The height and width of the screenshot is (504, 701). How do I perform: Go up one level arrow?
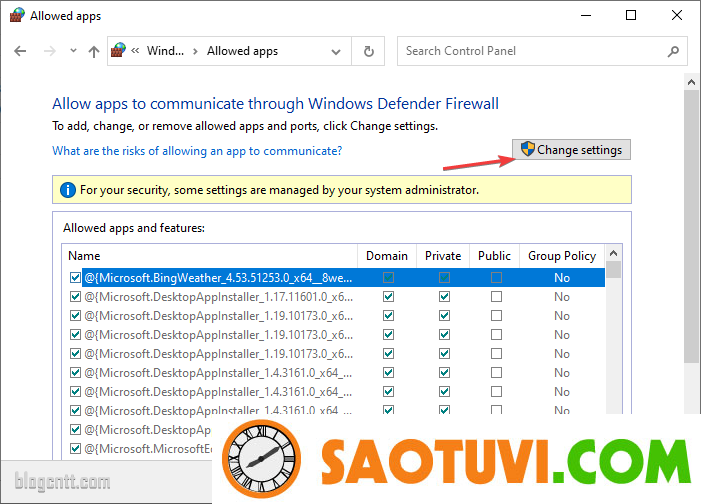(94, 51)
